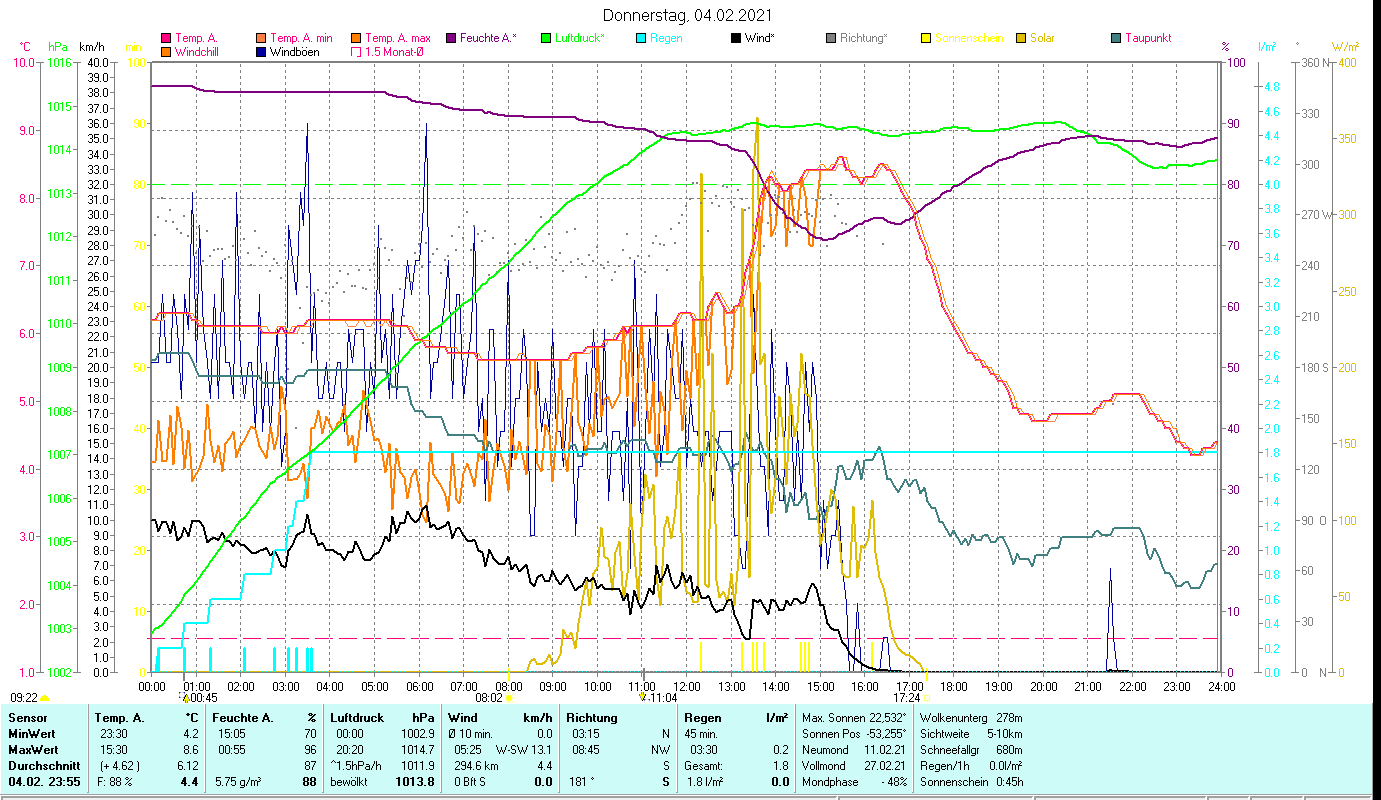1381x800 pixels.
Task: Click the 'Luftdruck*' legend label
Action: tap(580, 38)
